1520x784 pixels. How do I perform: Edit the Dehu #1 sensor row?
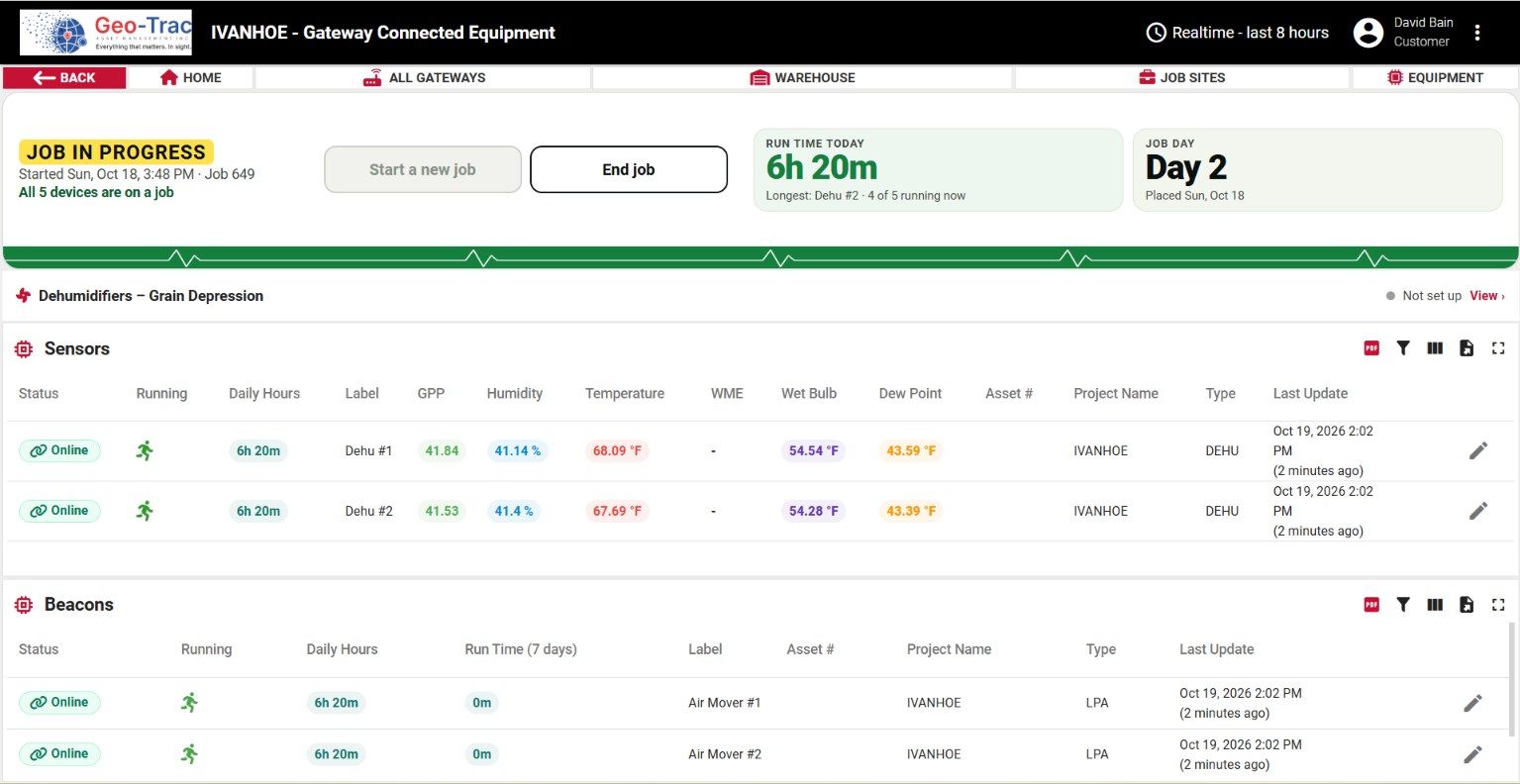1478,450
